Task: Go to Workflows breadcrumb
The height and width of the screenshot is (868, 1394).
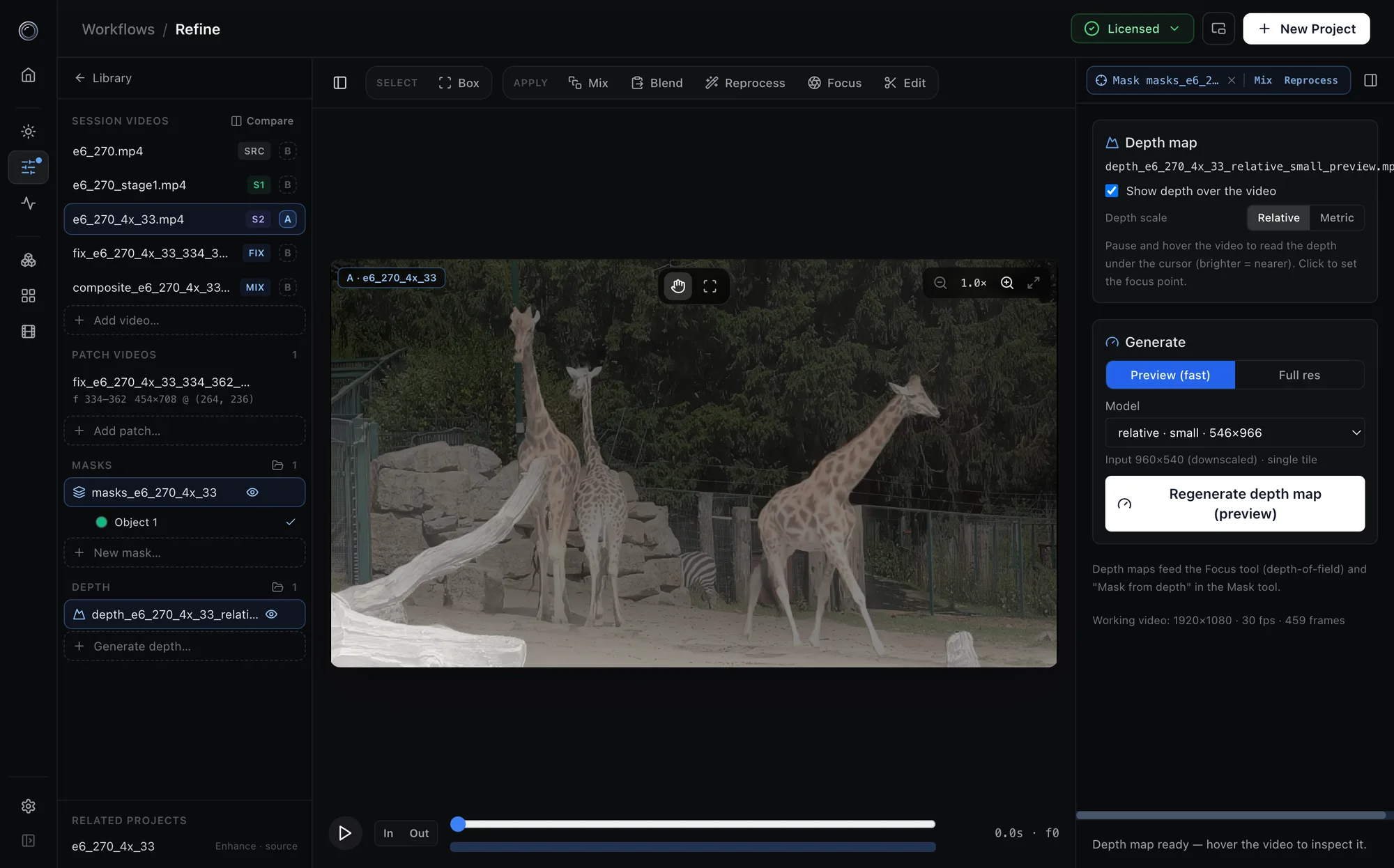Action: click(118, 29)
